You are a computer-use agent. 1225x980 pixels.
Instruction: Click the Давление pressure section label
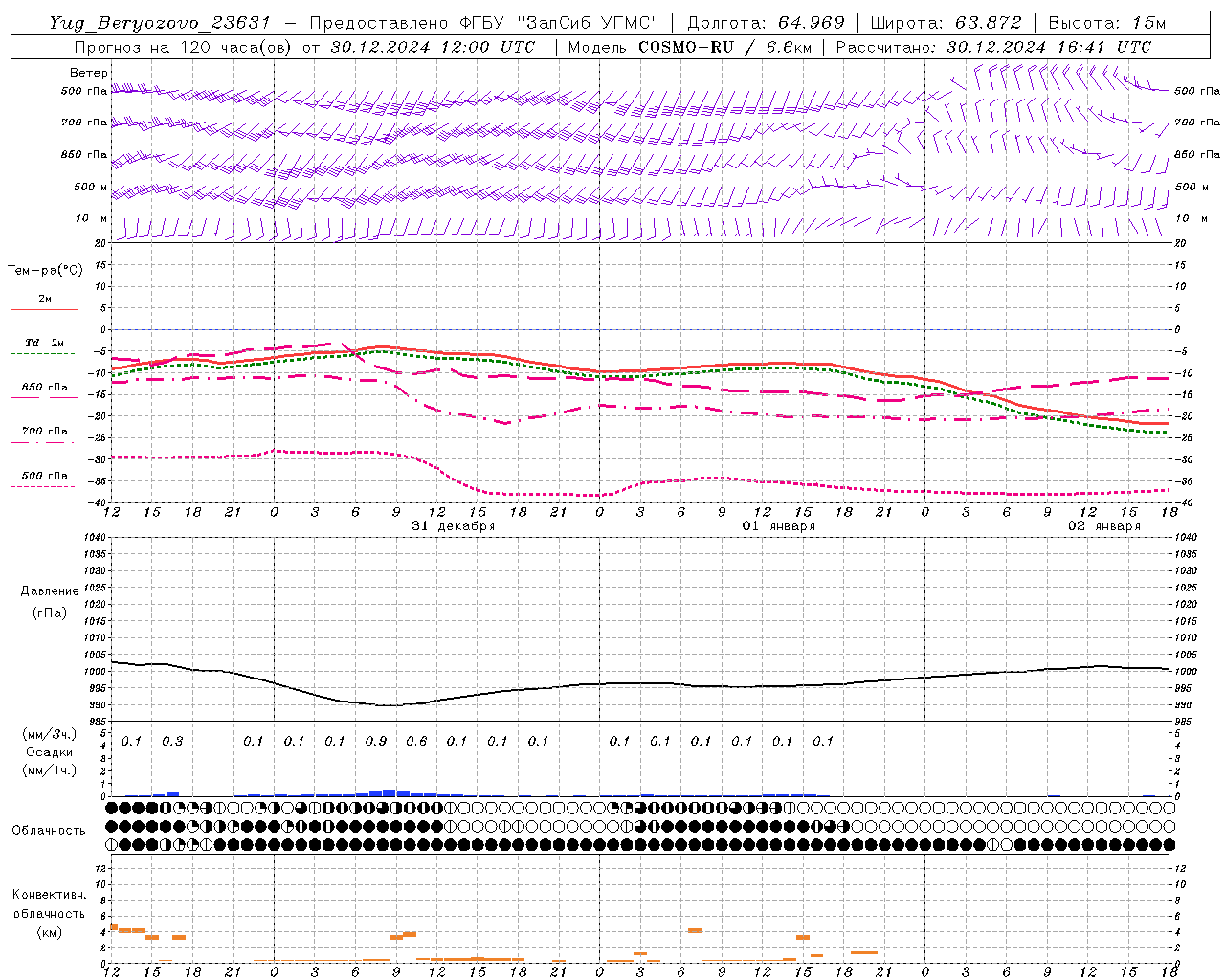pyautogui.click(x=50, y=591)
